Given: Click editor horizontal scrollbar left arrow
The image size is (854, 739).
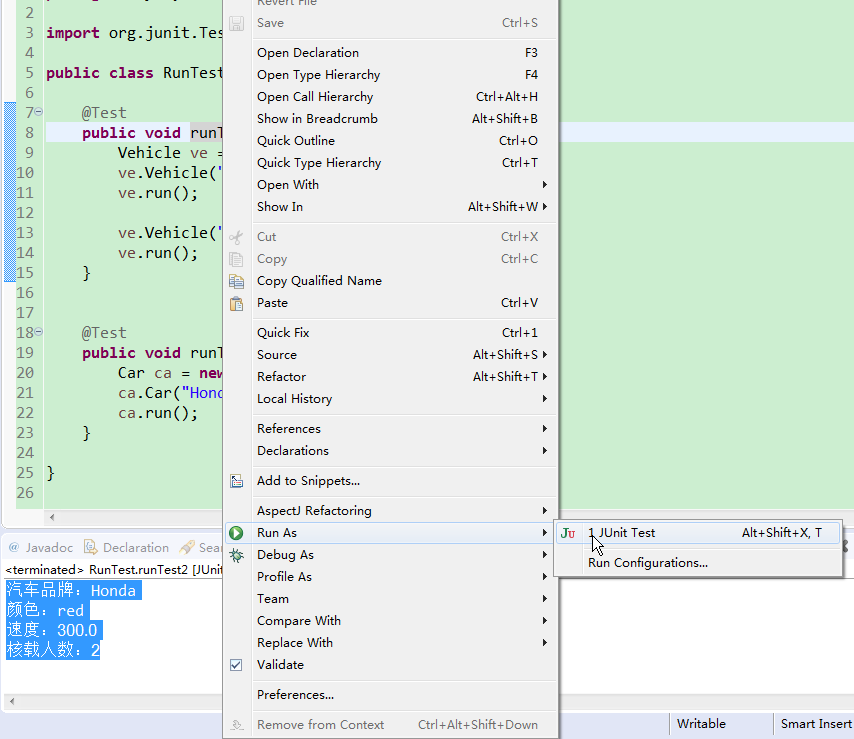Looking at the screenshot, I should coord(52,517).
